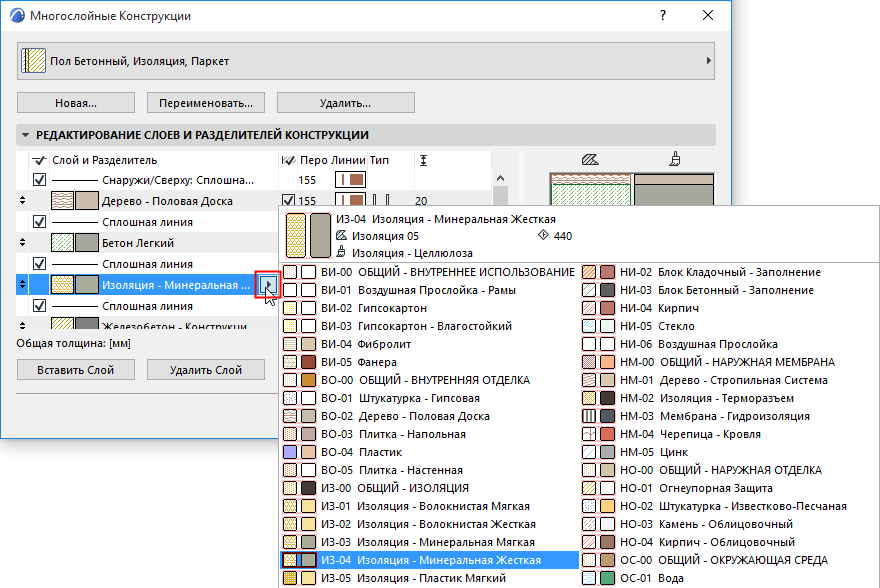This screenshot has height=588, width=880.
Task: Open the material popup arrow for Изоляция - Минеральная
Action: pos(268,285)
